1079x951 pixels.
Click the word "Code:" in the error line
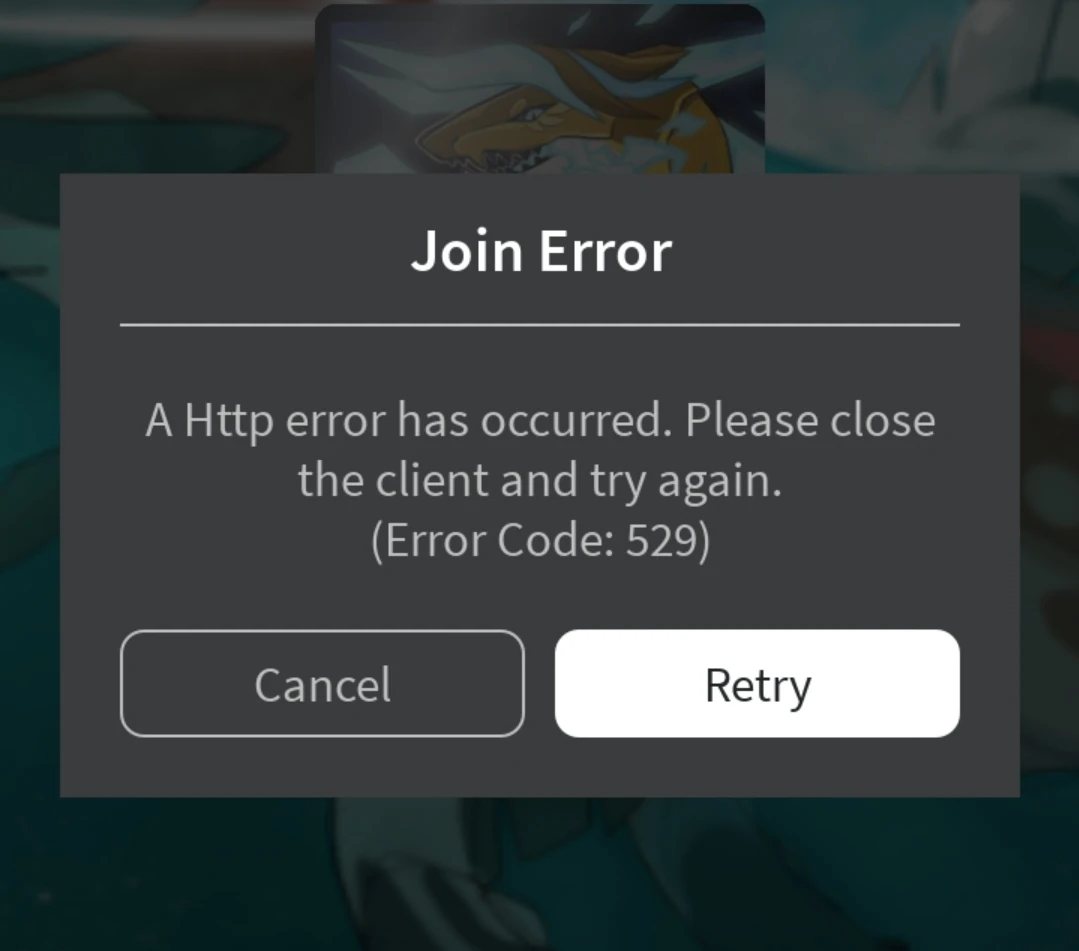pos(555,541)
